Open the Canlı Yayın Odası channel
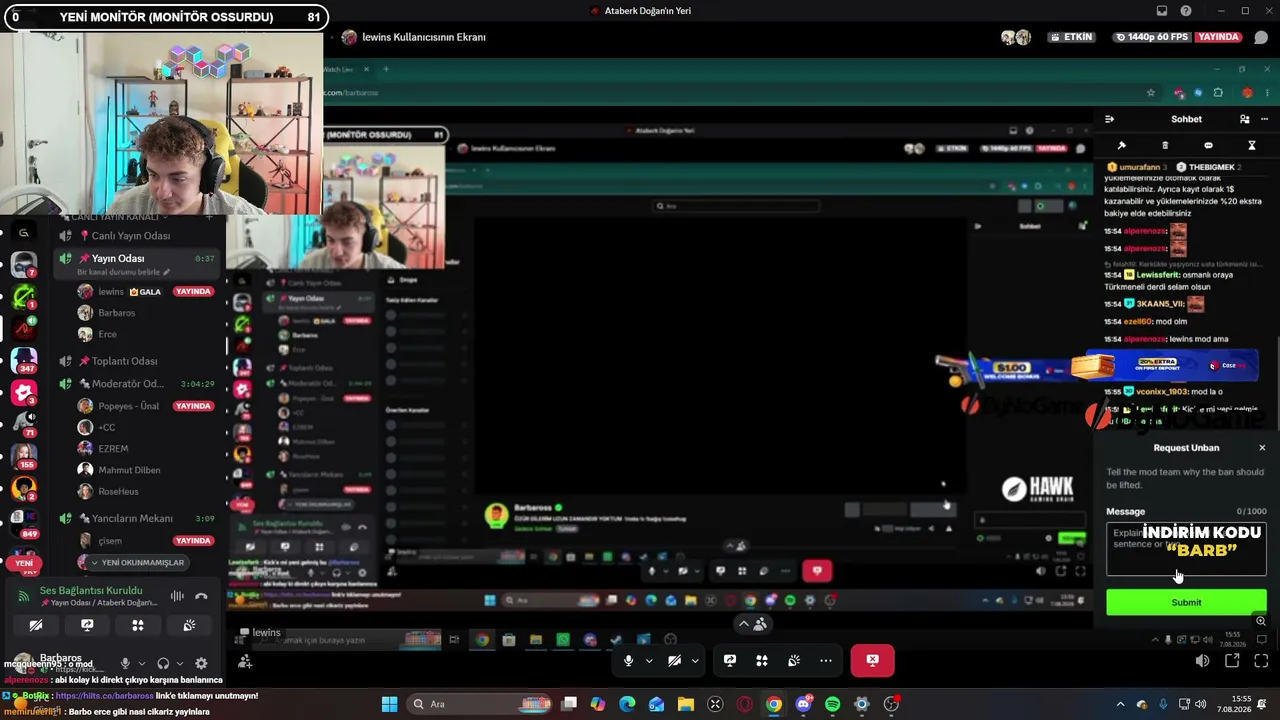1280x720 pixels. [x=130, y=236]
